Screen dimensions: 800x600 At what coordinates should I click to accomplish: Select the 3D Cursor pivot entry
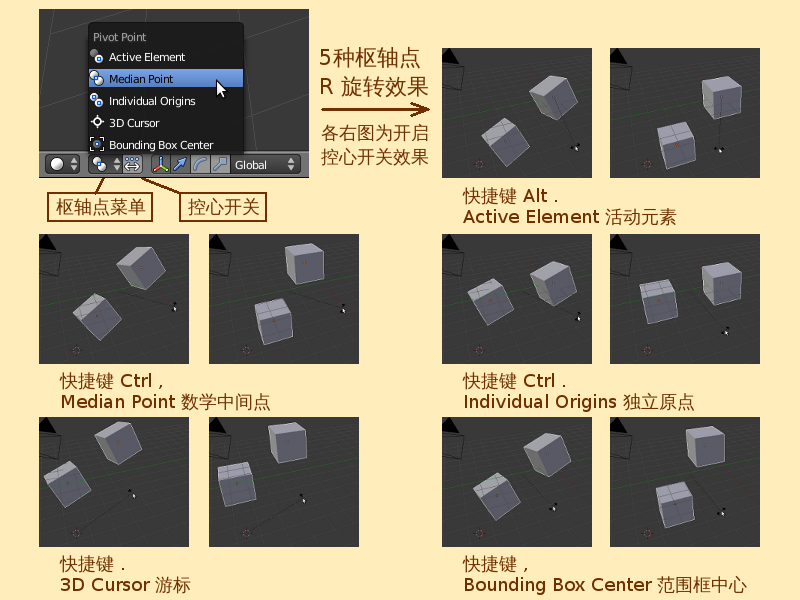pos(166,123)
